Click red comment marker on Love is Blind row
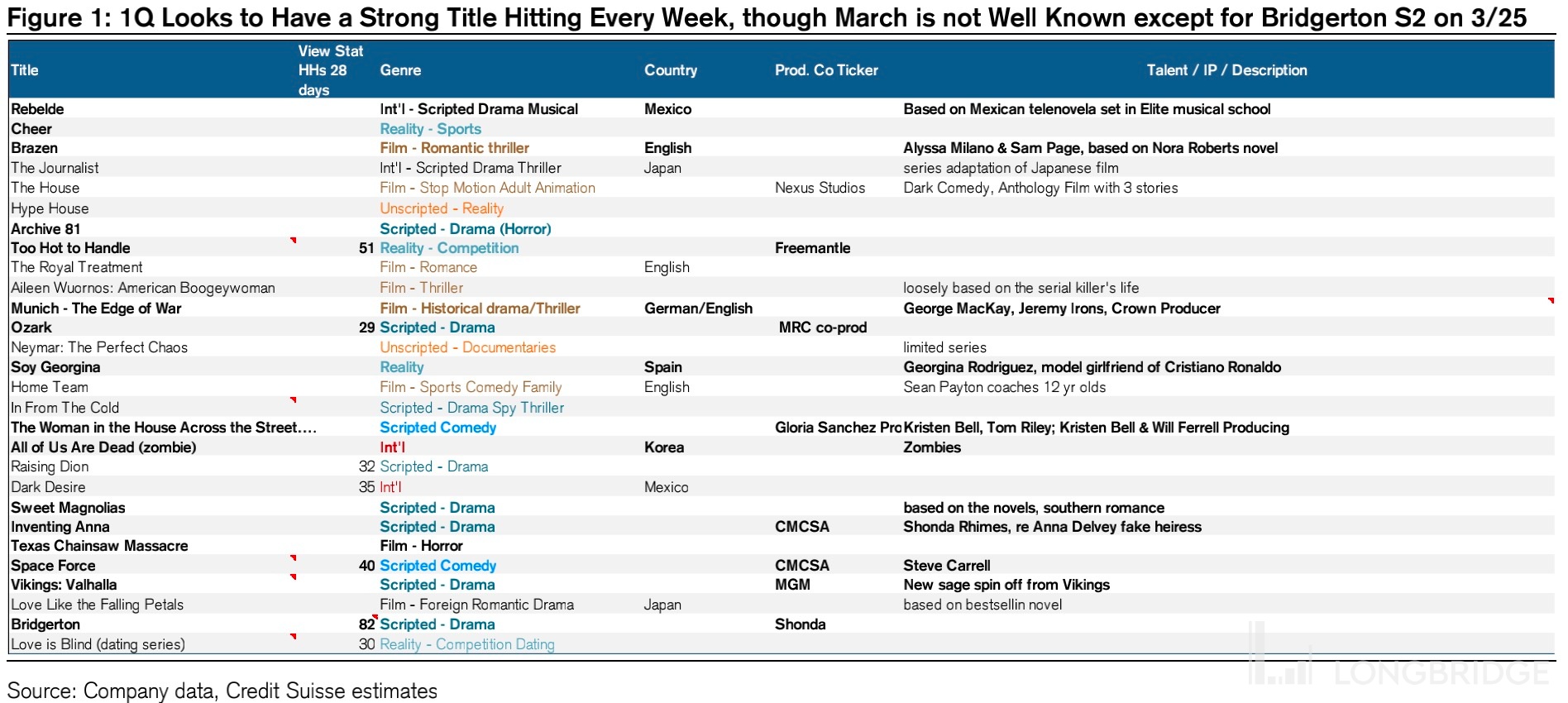 [294, 637]
